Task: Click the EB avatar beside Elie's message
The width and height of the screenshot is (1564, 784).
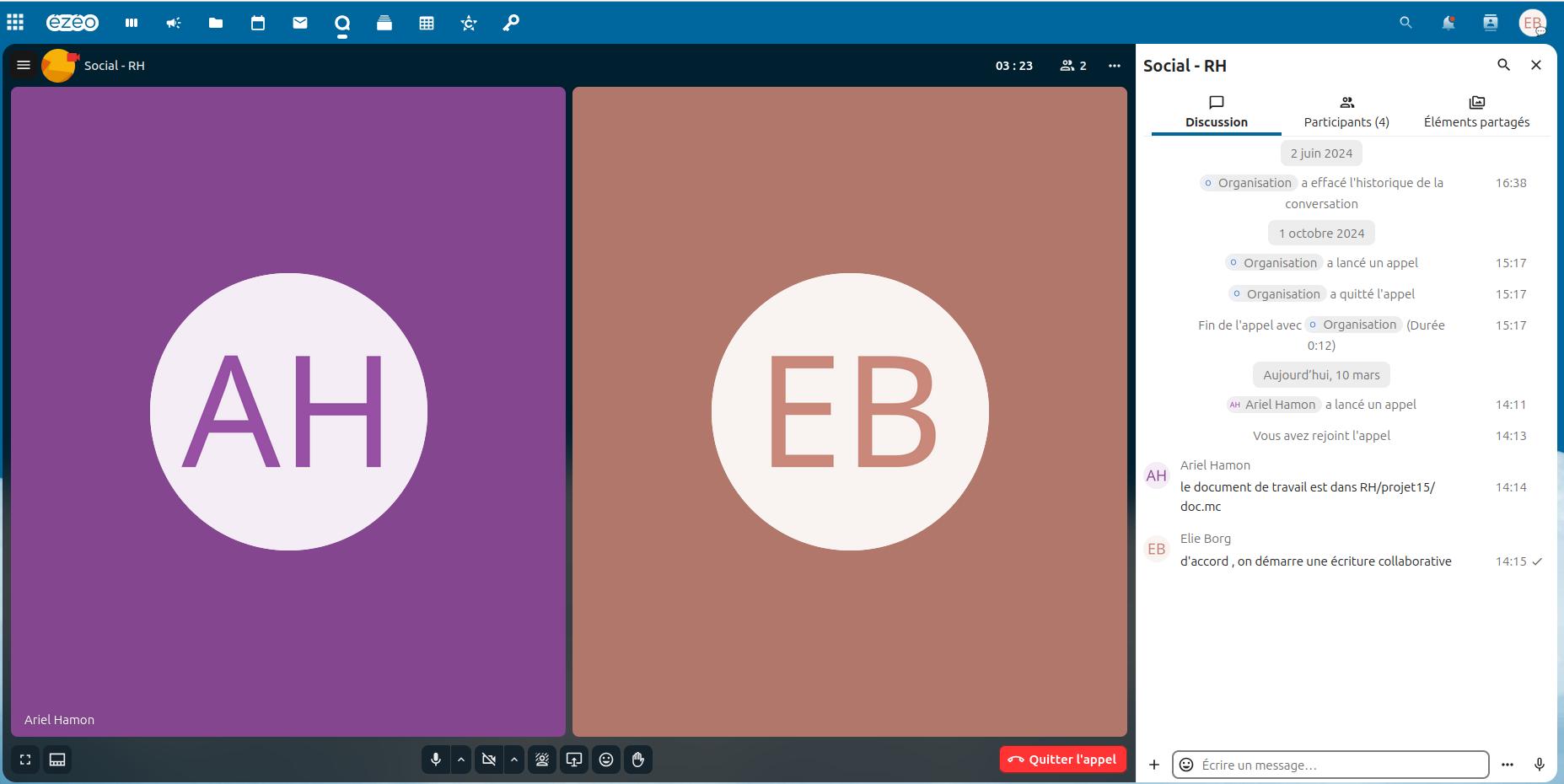Action: click(1157, 549)
